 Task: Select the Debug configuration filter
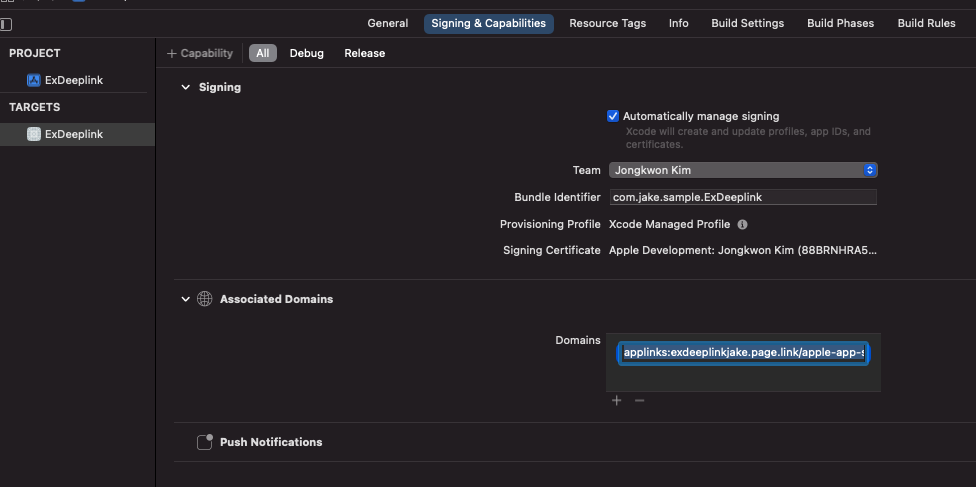coord(306,53)
